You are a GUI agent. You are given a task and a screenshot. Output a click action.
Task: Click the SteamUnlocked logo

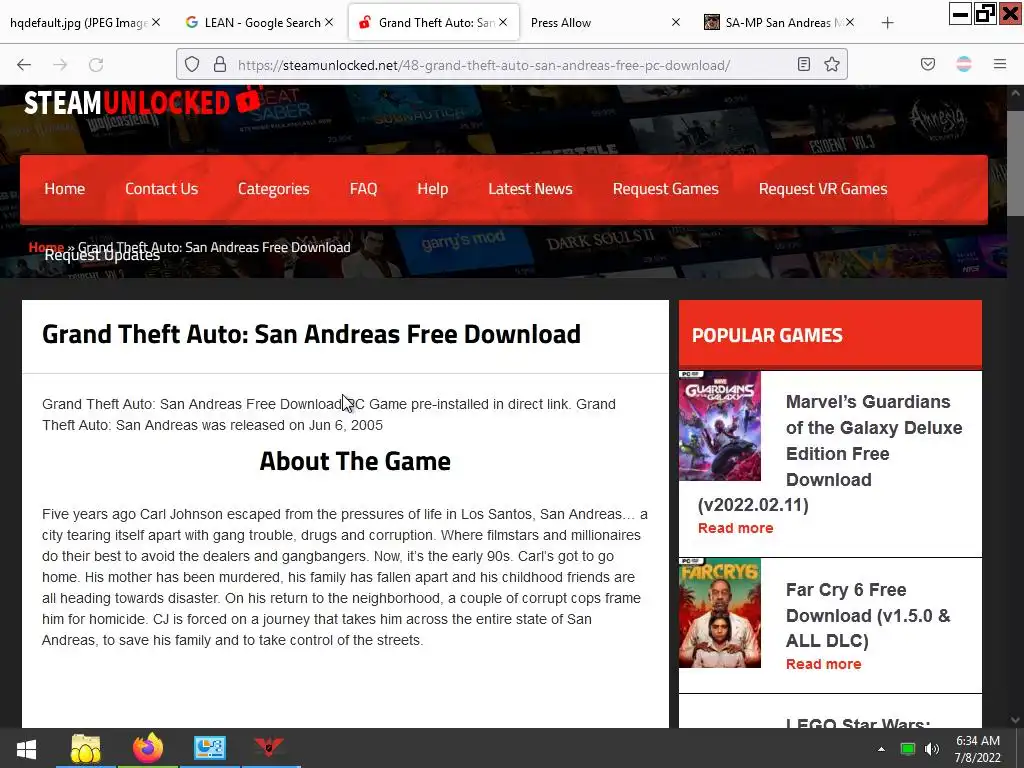pyautogui.click(x=142, y=103)
